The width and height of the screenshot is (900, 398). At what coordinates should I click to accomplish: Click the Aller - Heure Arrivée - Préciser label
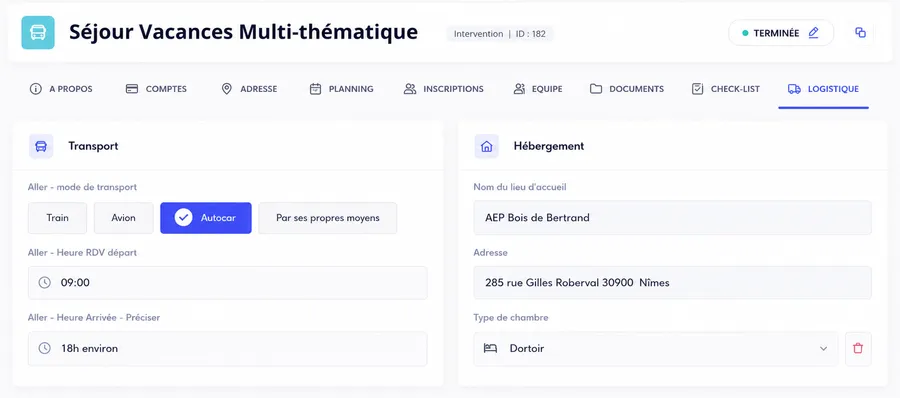pyautogui.click(x=94, y=318)
